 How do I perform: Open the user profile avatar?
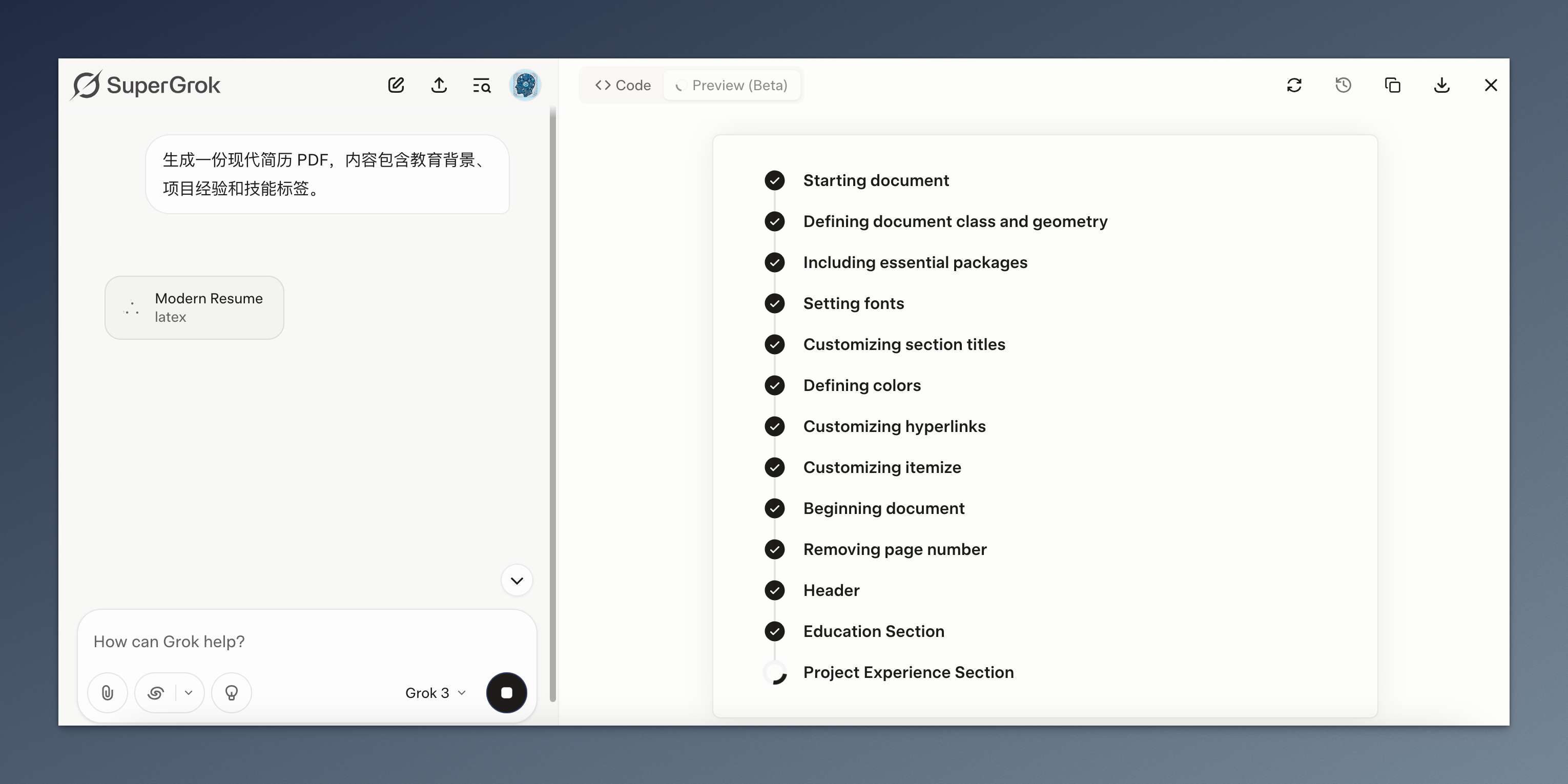coord(525,85)
